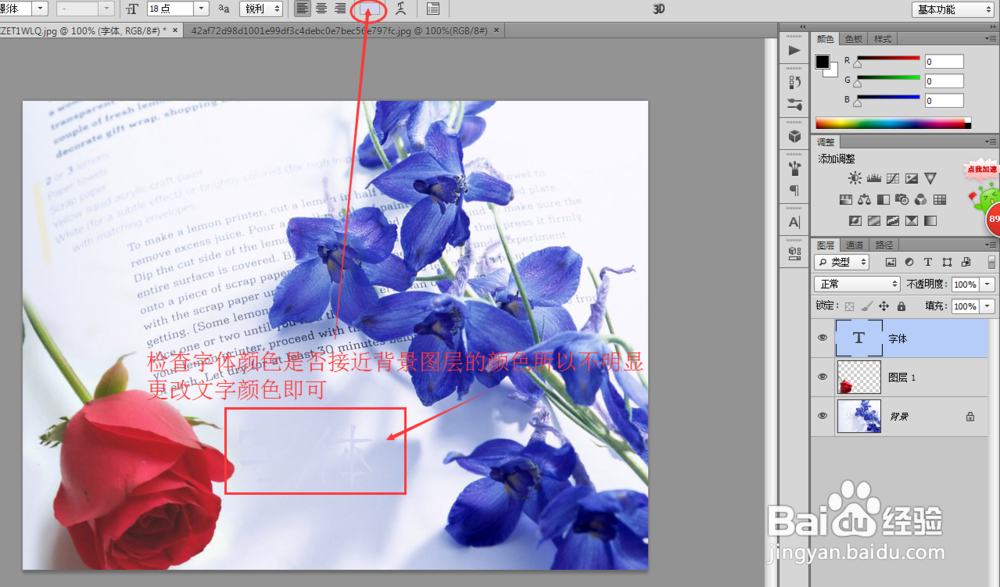This screenshot has width=1000, height=587.
Task: Click the character panel icon in the sidebar
Action: click(x=793, y=222)
